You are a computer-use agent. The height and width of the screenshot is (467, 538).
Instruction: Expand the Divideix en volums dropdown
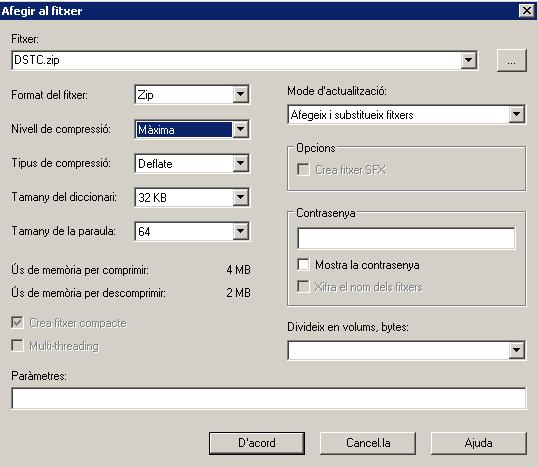517,350
